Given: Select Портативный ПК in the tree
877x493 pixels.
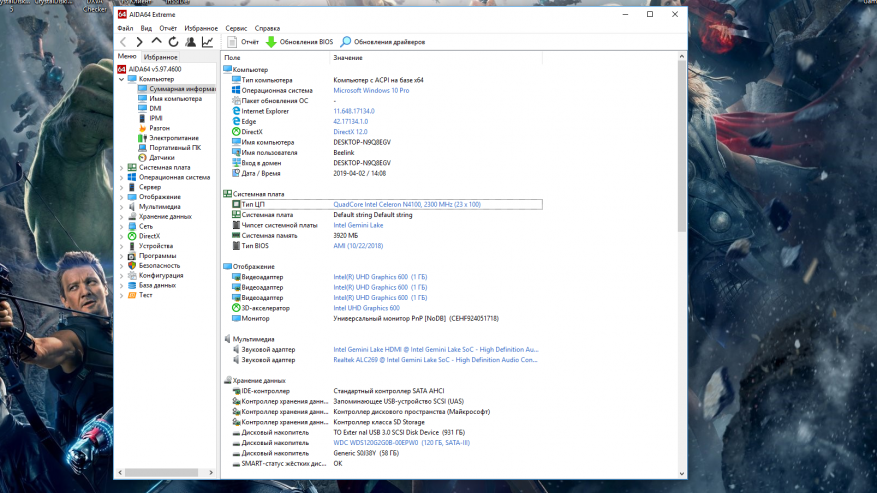Looking at the screenshot, I should click(x=175, y=148).
